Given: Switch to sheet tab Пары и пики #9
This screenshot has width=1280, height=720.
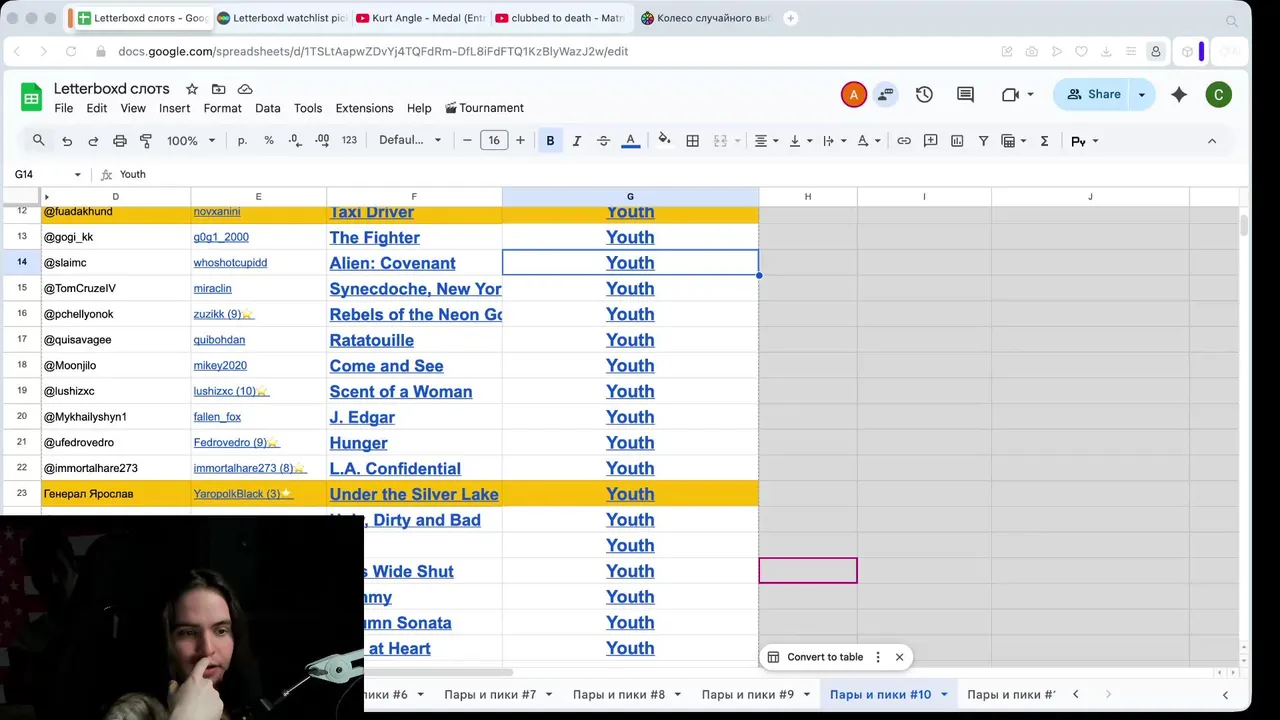Looking at the screenshot, I should [748, 694].
